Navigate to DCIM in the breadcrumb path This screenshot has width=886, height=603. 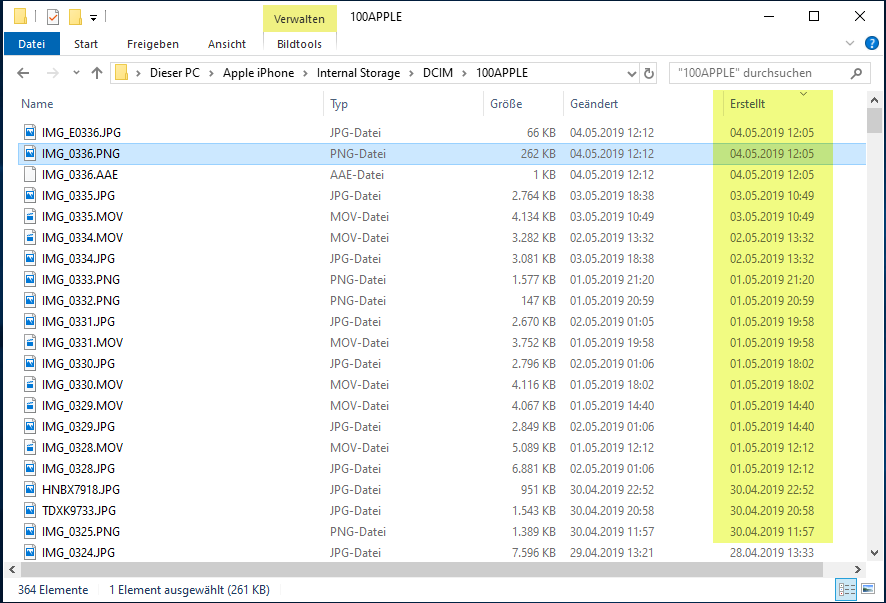pyautogui.click(x=437, y=73)
